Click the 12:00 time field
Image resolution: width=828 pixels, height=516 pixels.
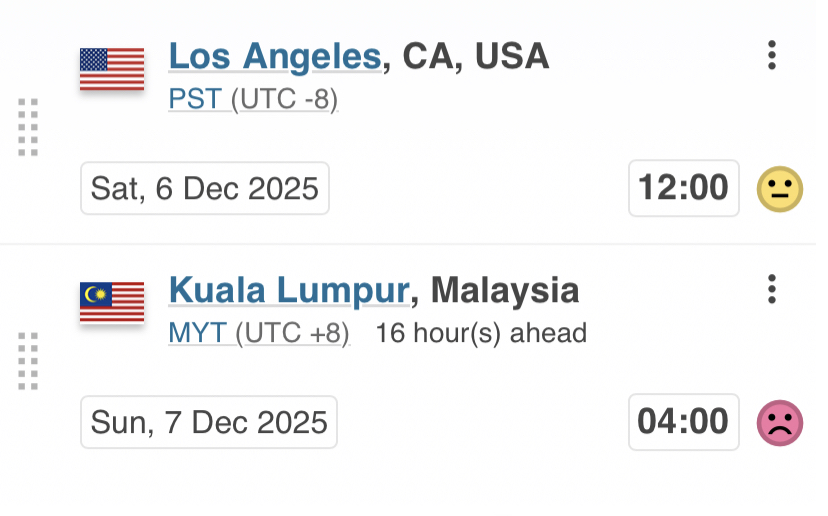pos(684,188)
